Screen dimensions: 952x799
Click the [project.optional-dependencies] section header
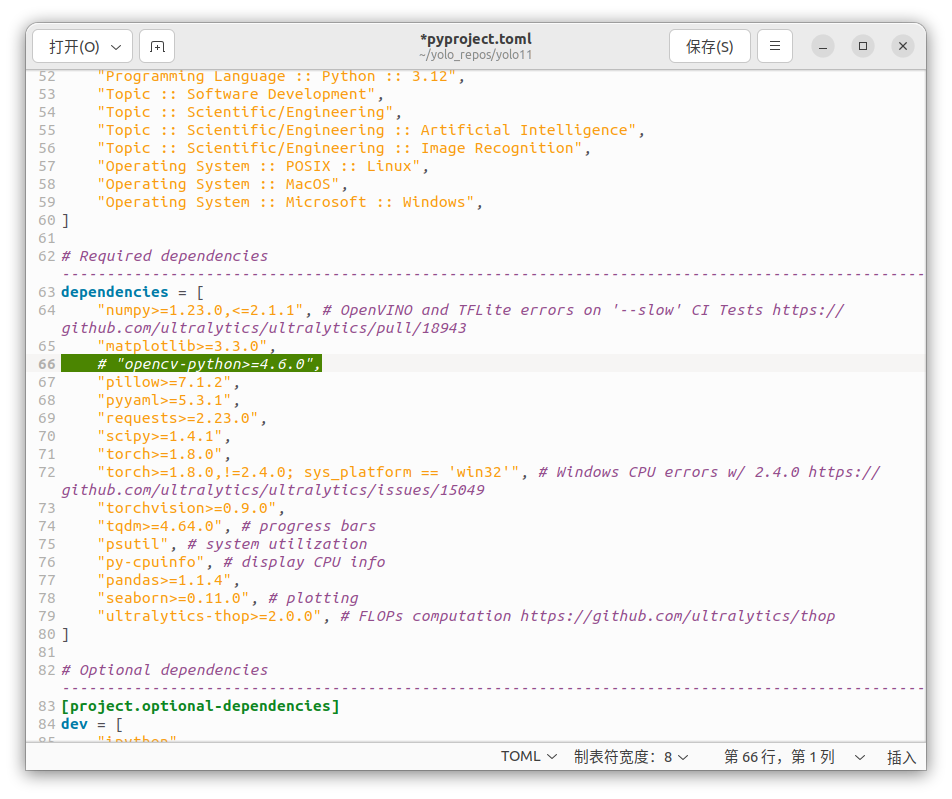pyautogui.click(x=200, y=706)
